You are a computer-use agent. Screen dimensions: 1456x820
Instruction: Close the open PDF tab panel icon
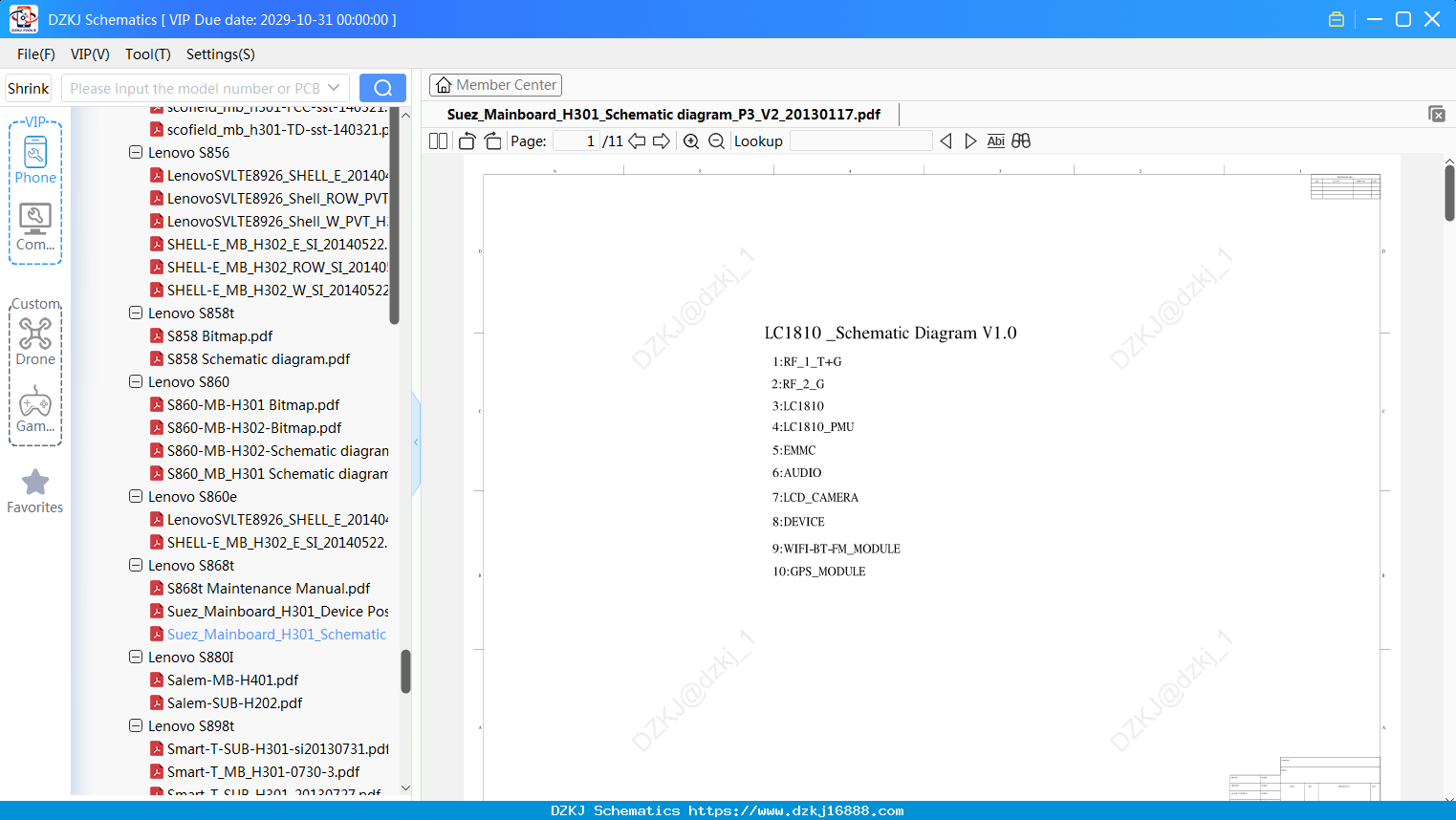1436,114
